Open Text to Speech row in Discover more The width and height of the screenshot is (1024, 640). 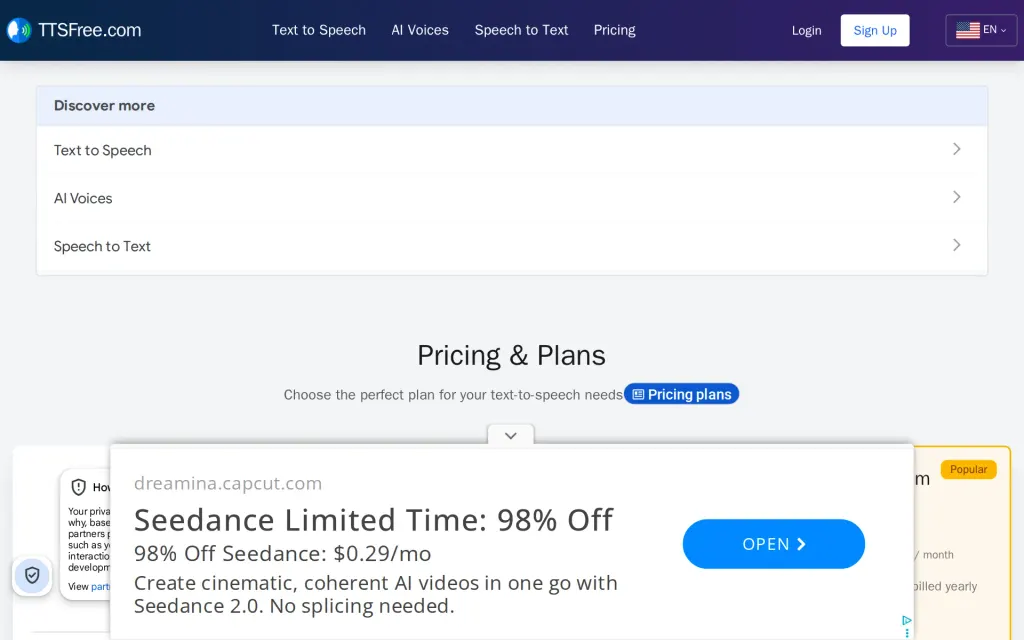tap(511, 150)
